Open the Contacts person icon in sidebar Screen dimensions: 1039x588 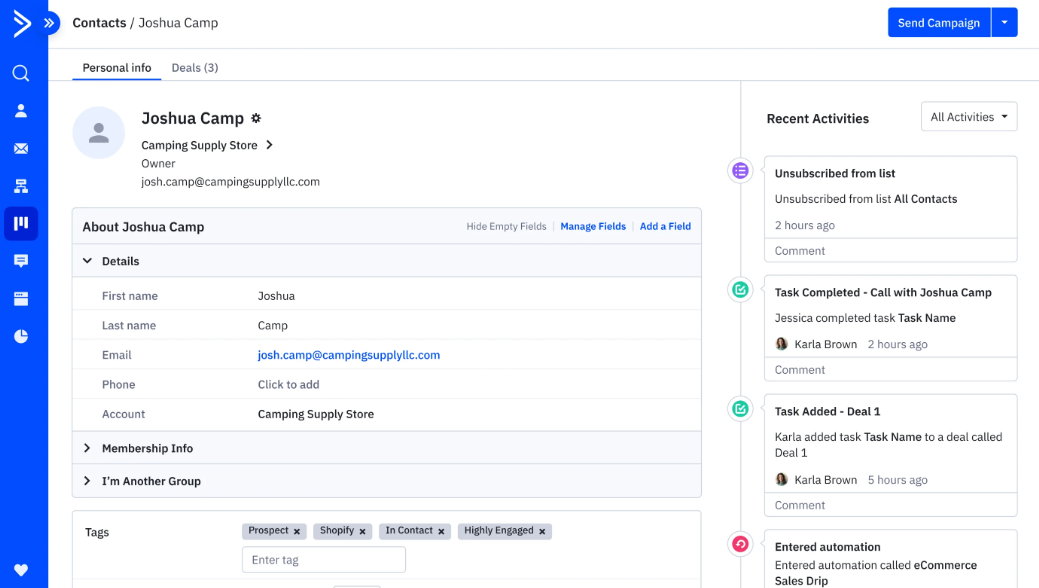22,110
